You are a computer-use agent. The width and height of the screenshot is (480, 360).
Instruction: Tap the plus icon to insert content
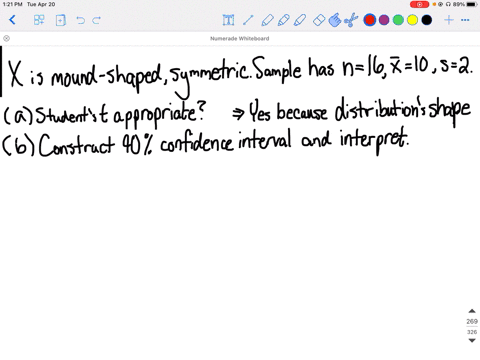(x=449, y=20)
